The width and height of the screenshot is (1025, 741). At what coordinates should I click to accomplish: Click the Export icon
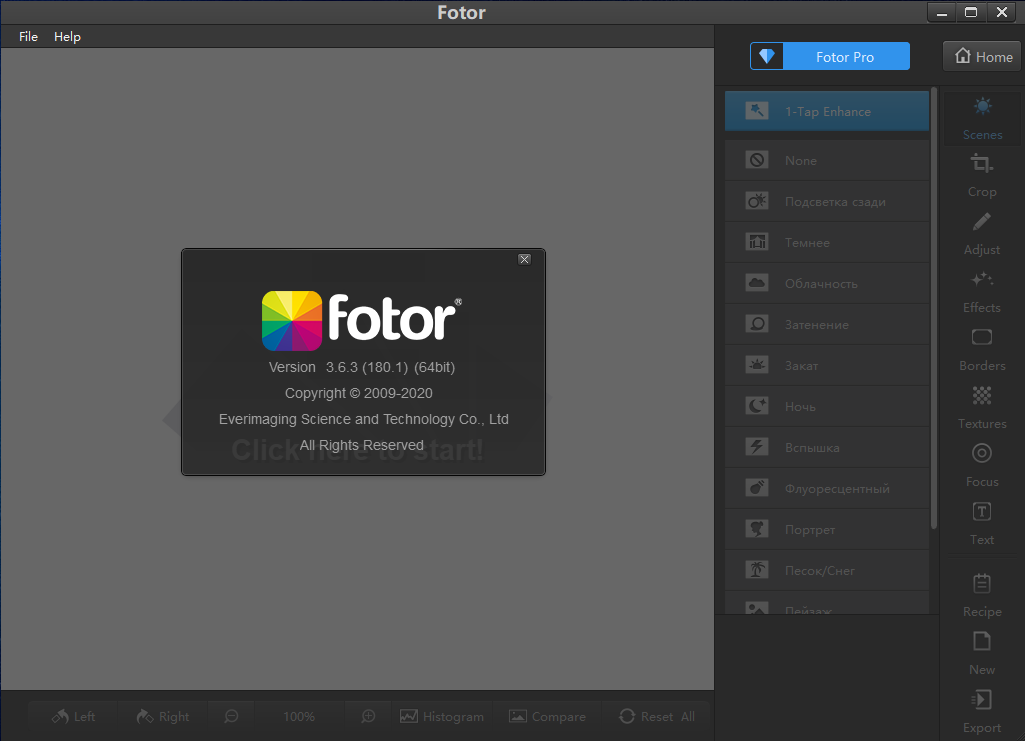(x=981, y=700)
